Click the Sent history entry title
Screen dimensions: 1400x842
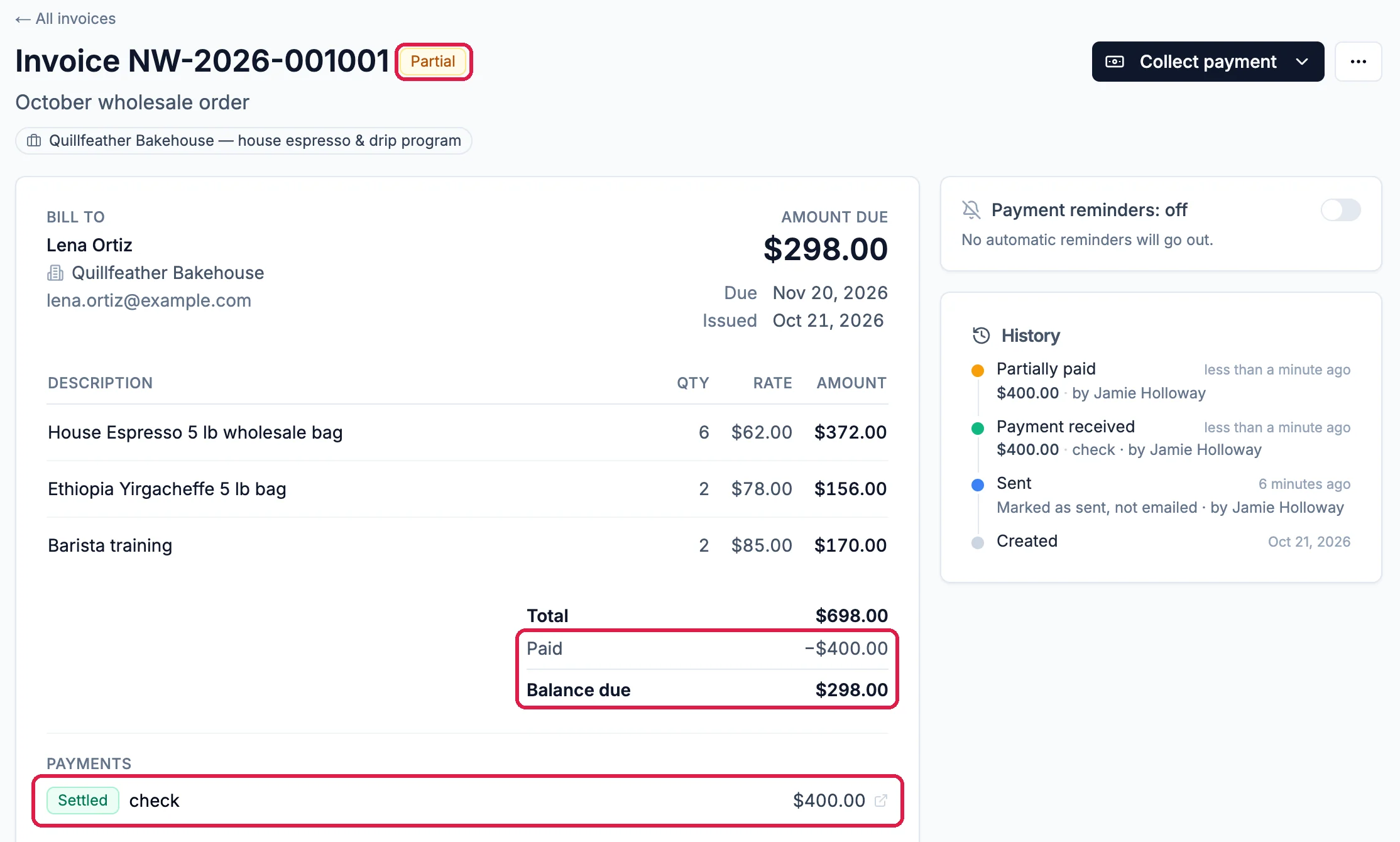pyautogui.click(x=1014, y=483)
